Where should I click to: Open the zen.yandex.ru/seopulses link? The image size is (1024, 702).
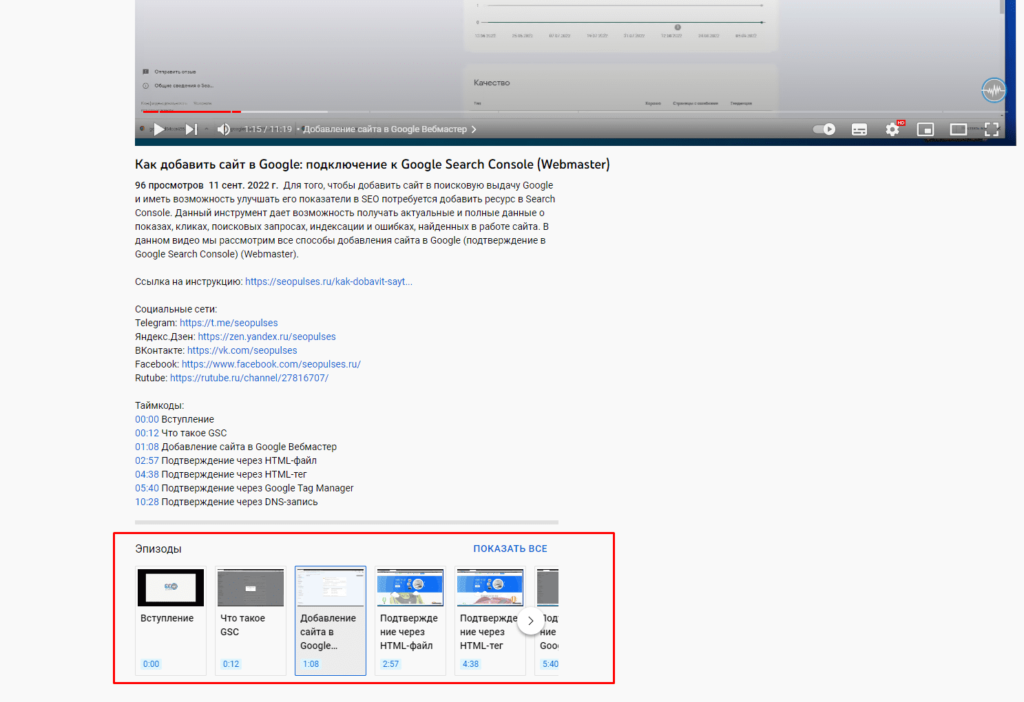266,336
